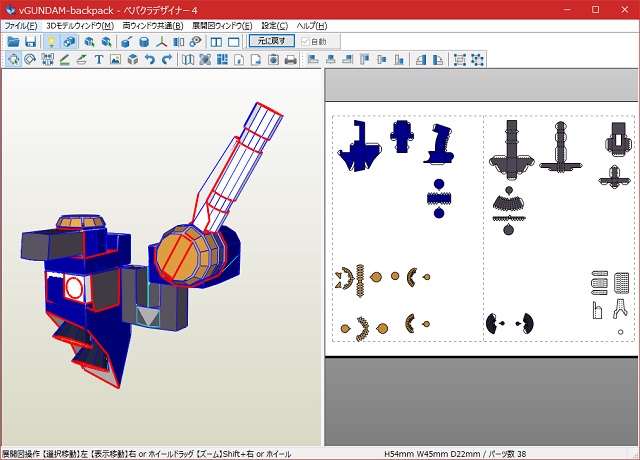Screen dimensions: 640x460
Task: Select the text T tool
Action: pos(99,60)
